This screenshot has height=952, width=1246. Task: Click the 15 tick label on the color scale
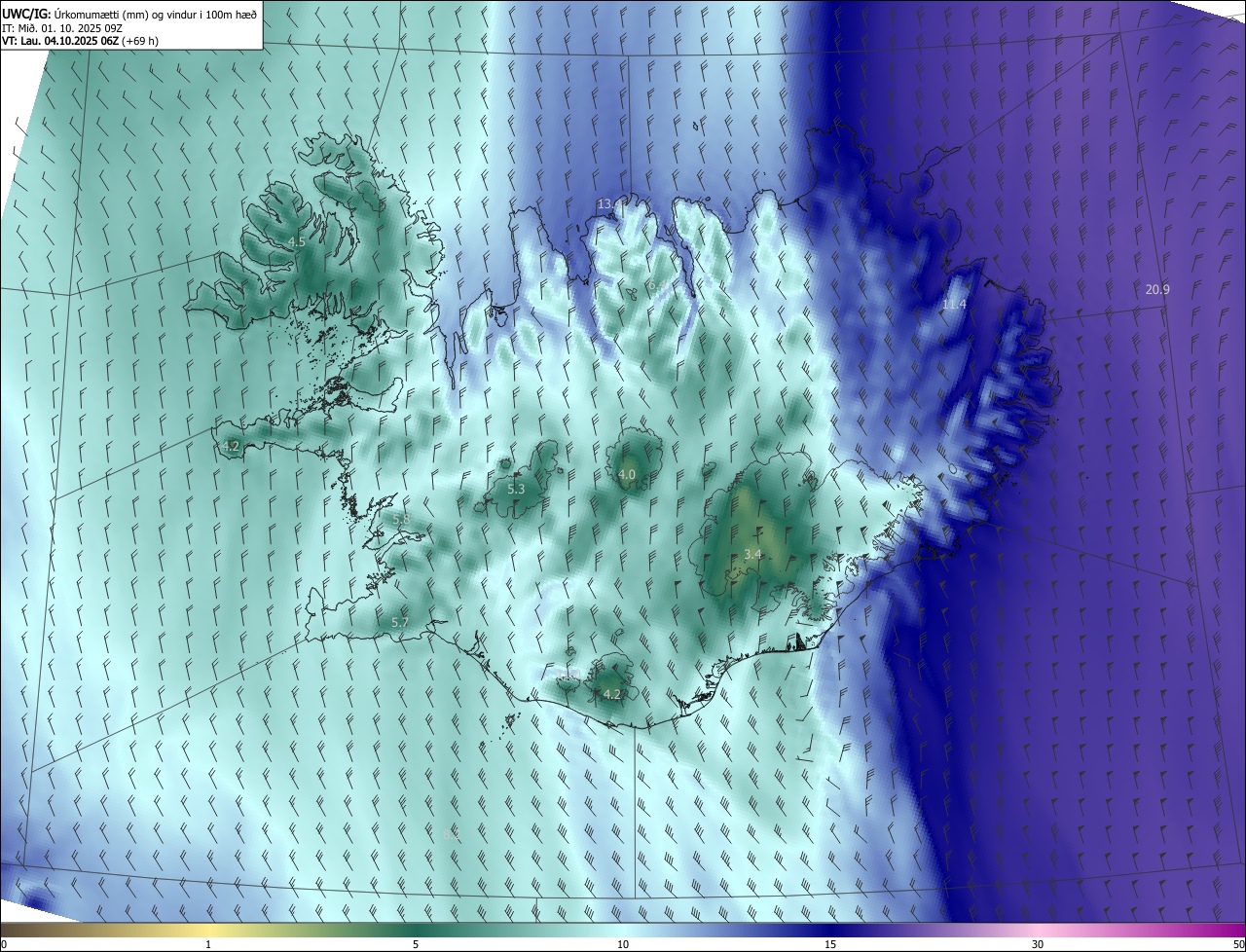point(830,944)
